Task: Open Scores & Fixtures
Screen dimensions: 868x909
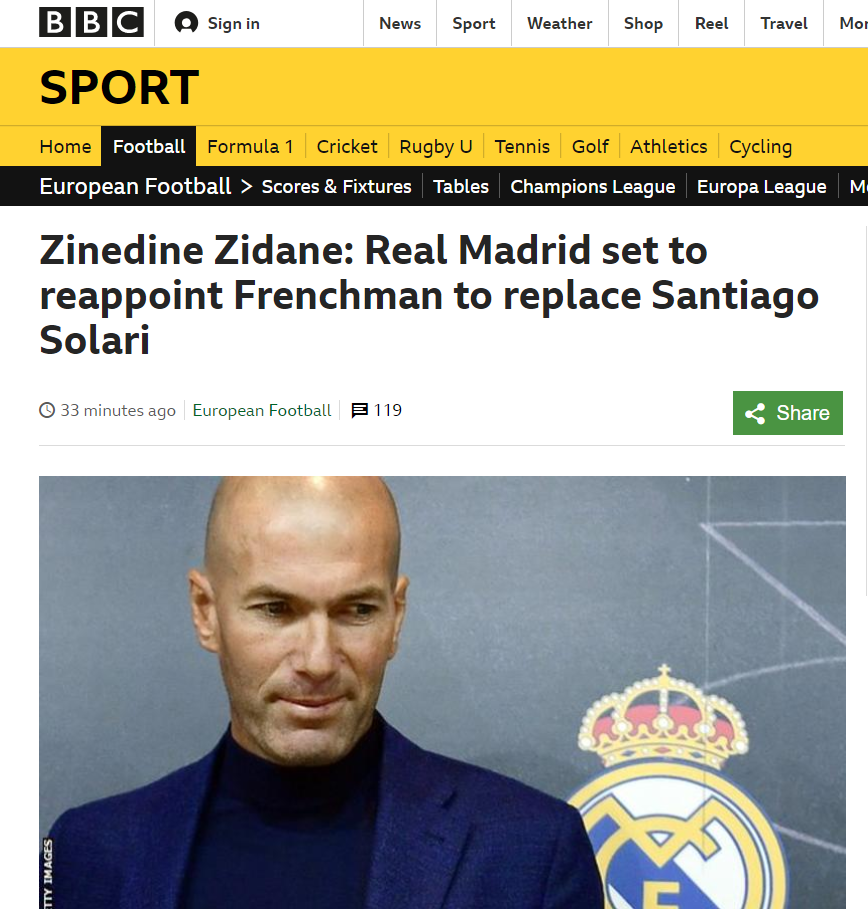Action: coord(336,187)
